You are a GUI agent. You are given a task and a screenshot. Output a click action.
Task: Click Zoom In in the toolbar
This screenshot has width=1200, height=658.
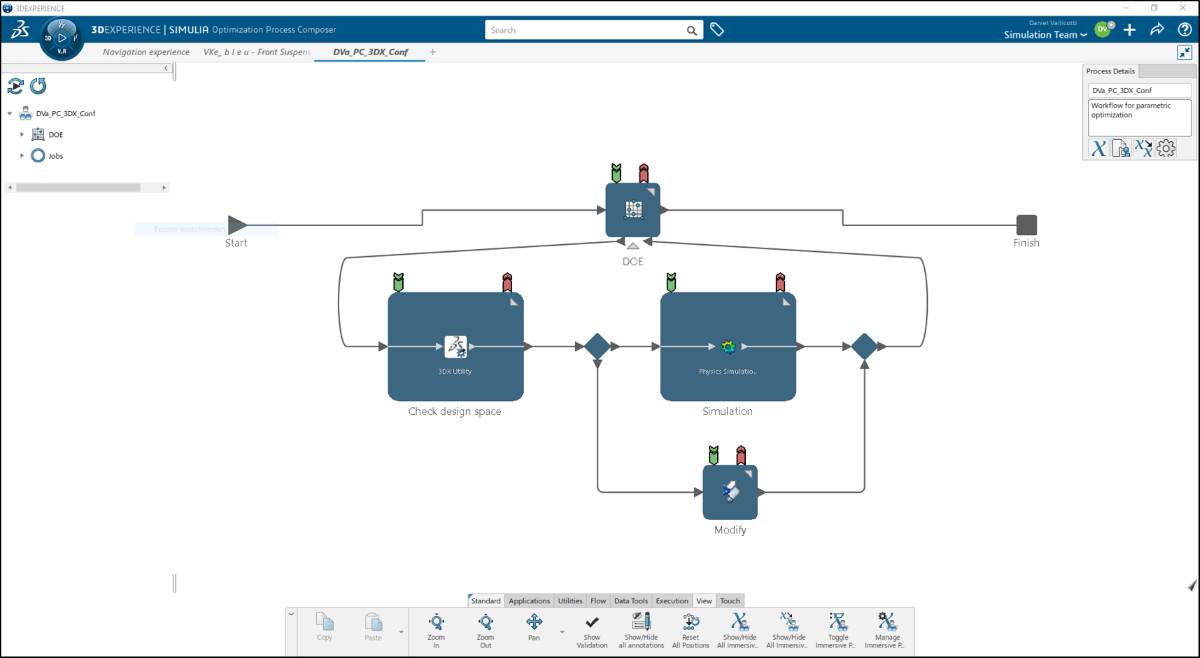(436, 630)
